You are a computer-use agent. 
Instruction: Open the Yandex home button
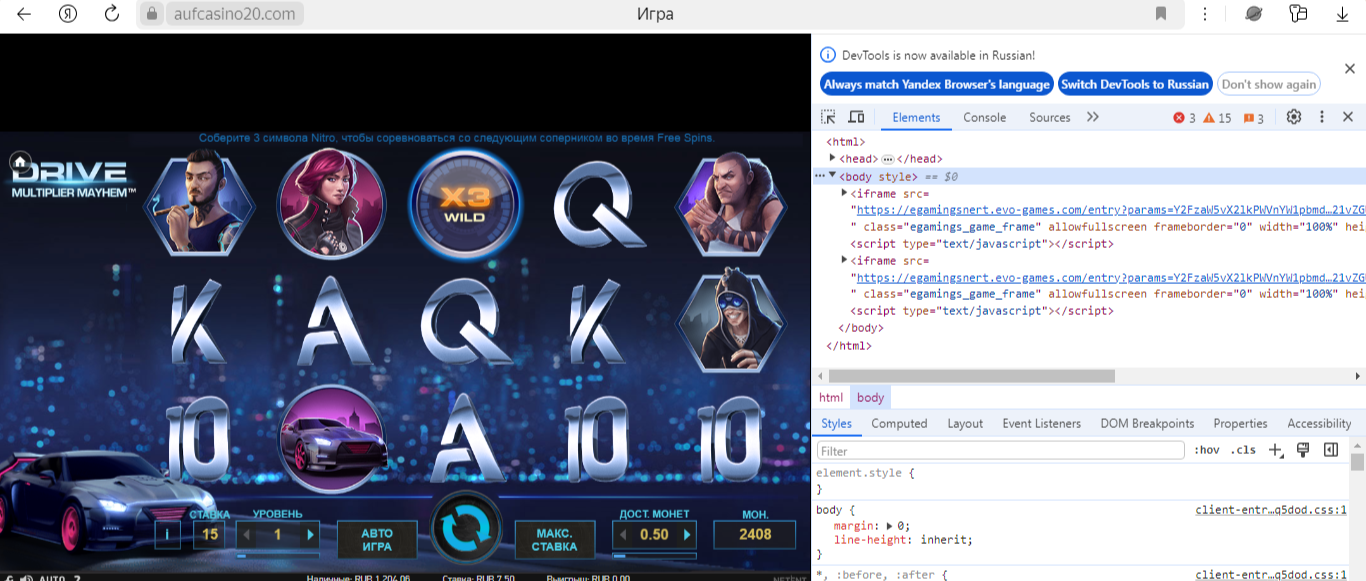click(x=68, y=14)
